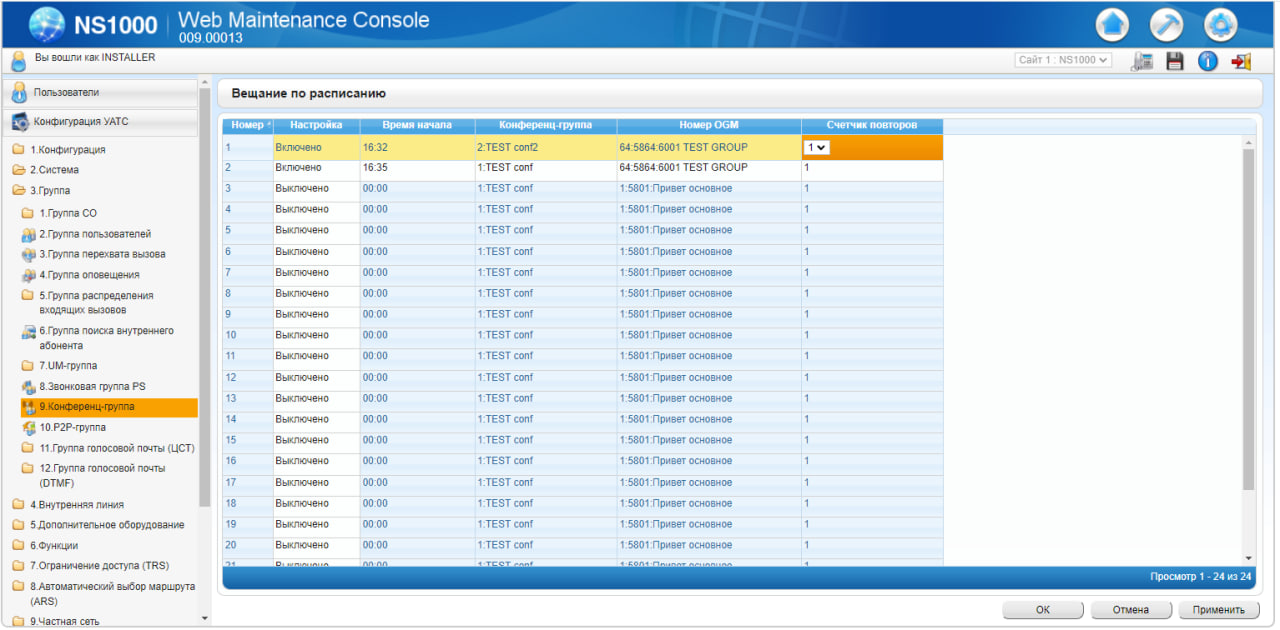This screenshot has width=1280, height=630.
Task: Click the icon of 2.Группа пользователей
Action: click(28, 234)
